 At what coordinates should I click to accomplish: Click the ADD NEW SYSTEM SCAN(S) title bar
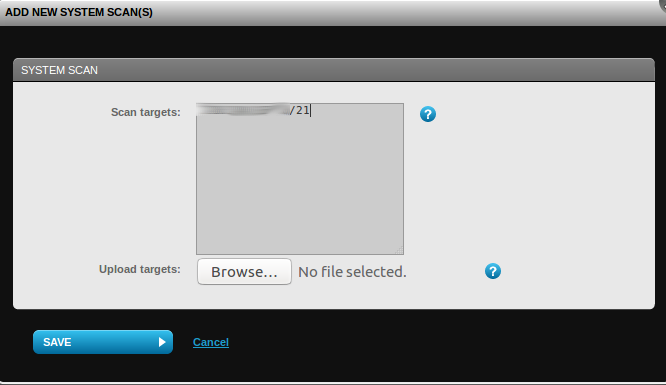(x=329, y=12)
